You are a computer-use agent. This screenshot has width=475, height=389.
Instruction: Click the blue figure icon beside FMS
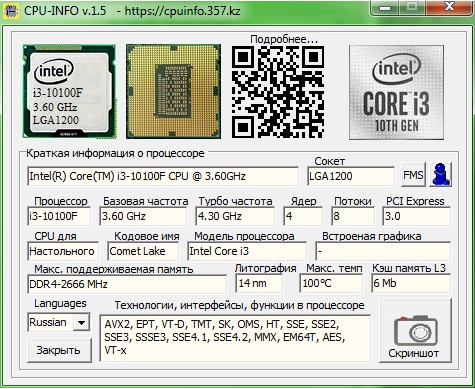coord(441,174)
